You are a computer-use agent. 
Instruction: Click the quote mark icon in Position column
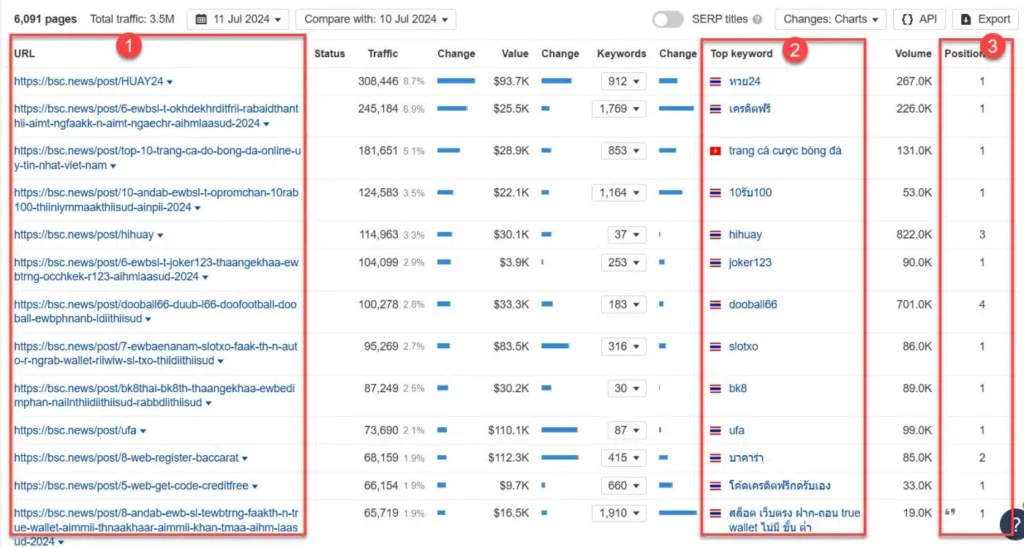click(950, 513)
